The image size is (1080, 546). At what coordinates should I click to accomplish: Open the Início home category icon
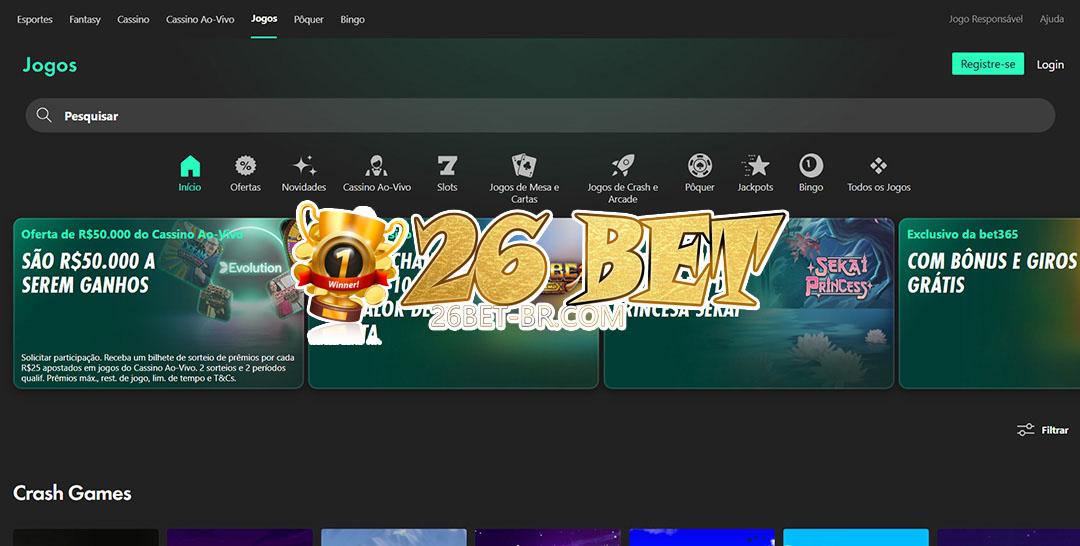click(190, 166)
